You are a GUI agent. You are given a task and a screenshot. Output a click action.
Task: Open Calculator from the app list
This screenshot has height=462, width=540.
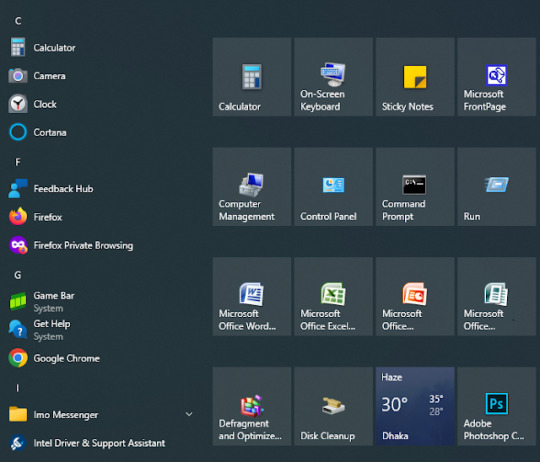click(x=100, y=48)
